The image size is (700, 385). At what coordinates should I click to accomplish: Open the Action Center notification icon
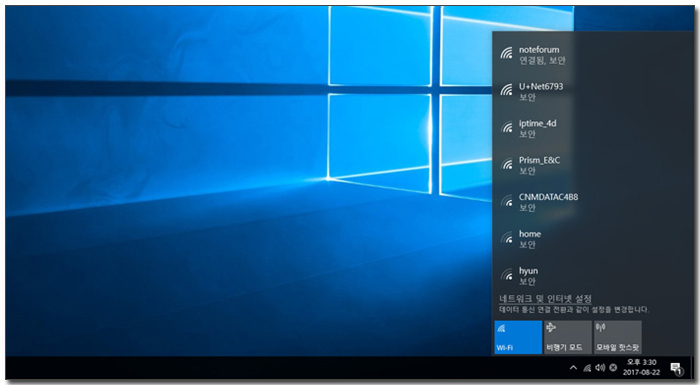(677, 368)
